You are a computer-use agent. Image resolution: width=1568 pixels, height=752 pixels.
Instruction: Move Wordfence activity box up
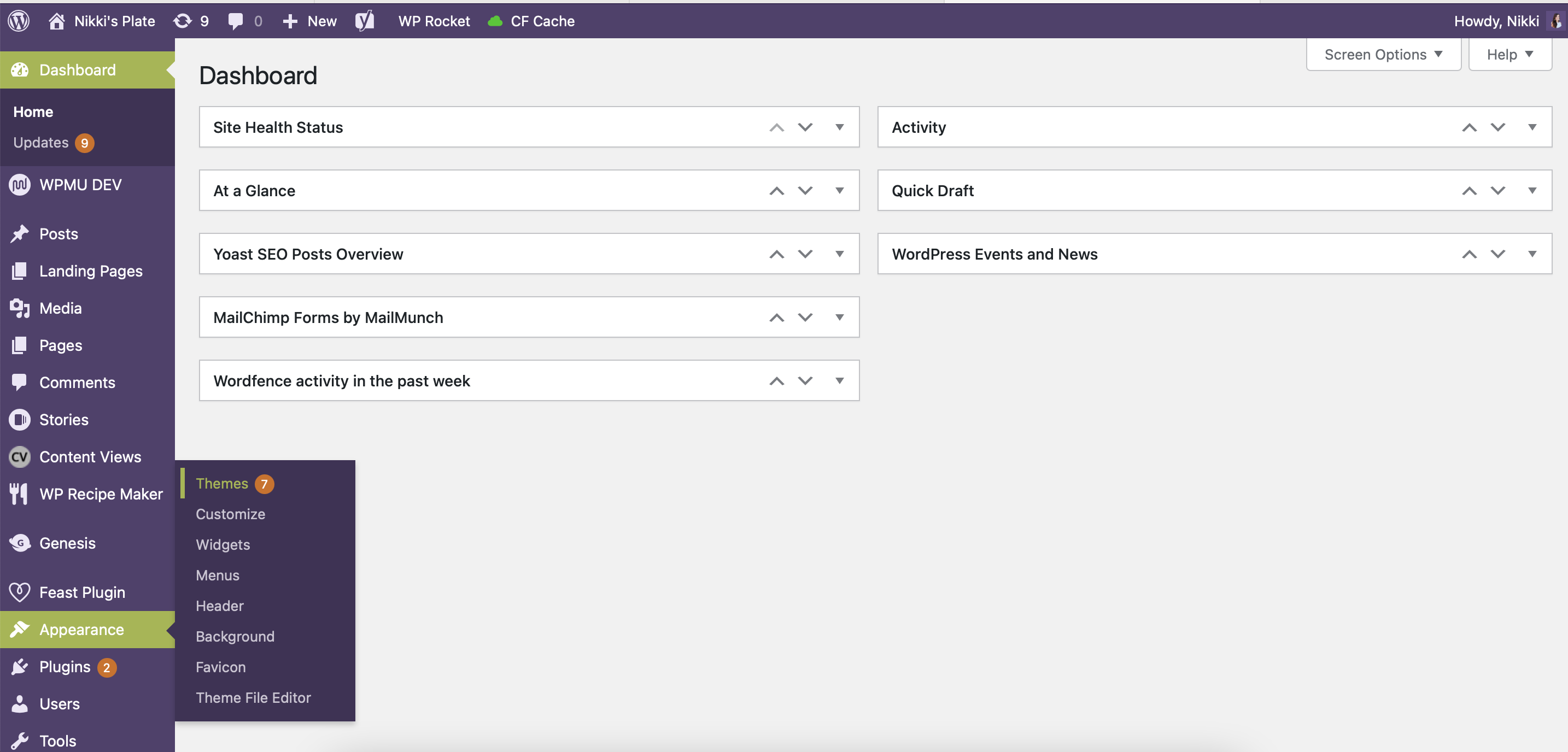click(777, 380)
